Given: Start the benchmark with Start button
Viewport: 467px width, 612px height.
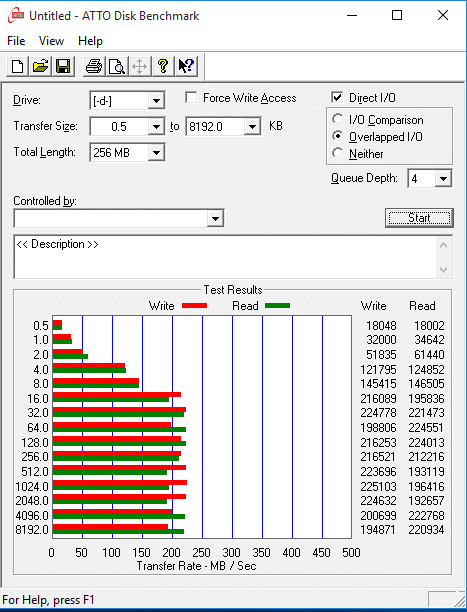Looking at the screenshot, I should [x=419, y=218].
